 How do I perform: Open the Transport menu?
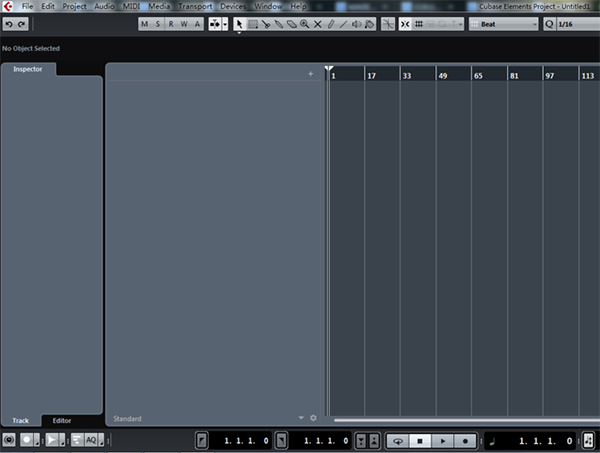point(195,6)
